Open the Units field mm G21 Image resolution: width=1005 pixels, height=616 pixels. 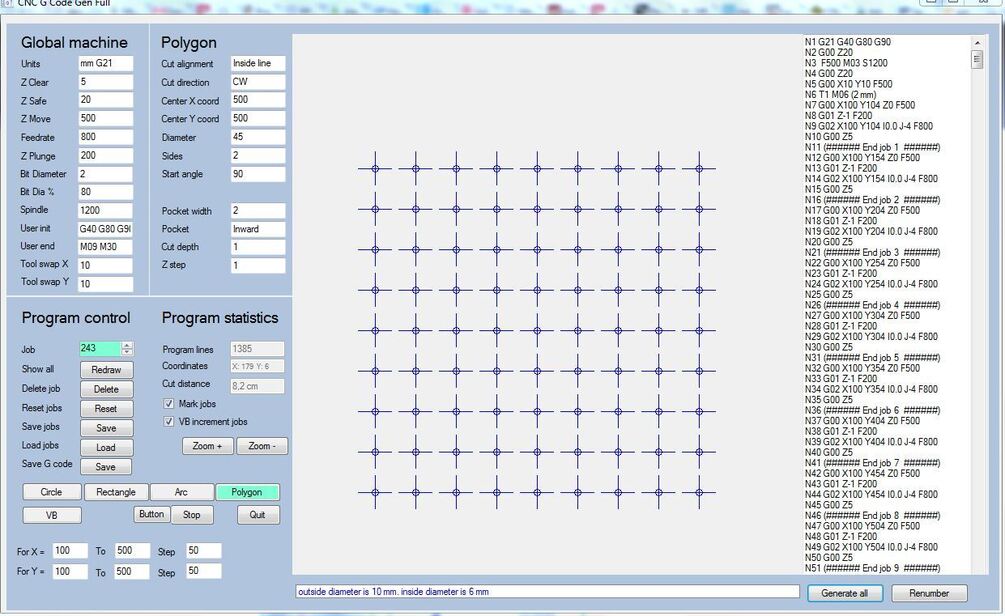105,63
